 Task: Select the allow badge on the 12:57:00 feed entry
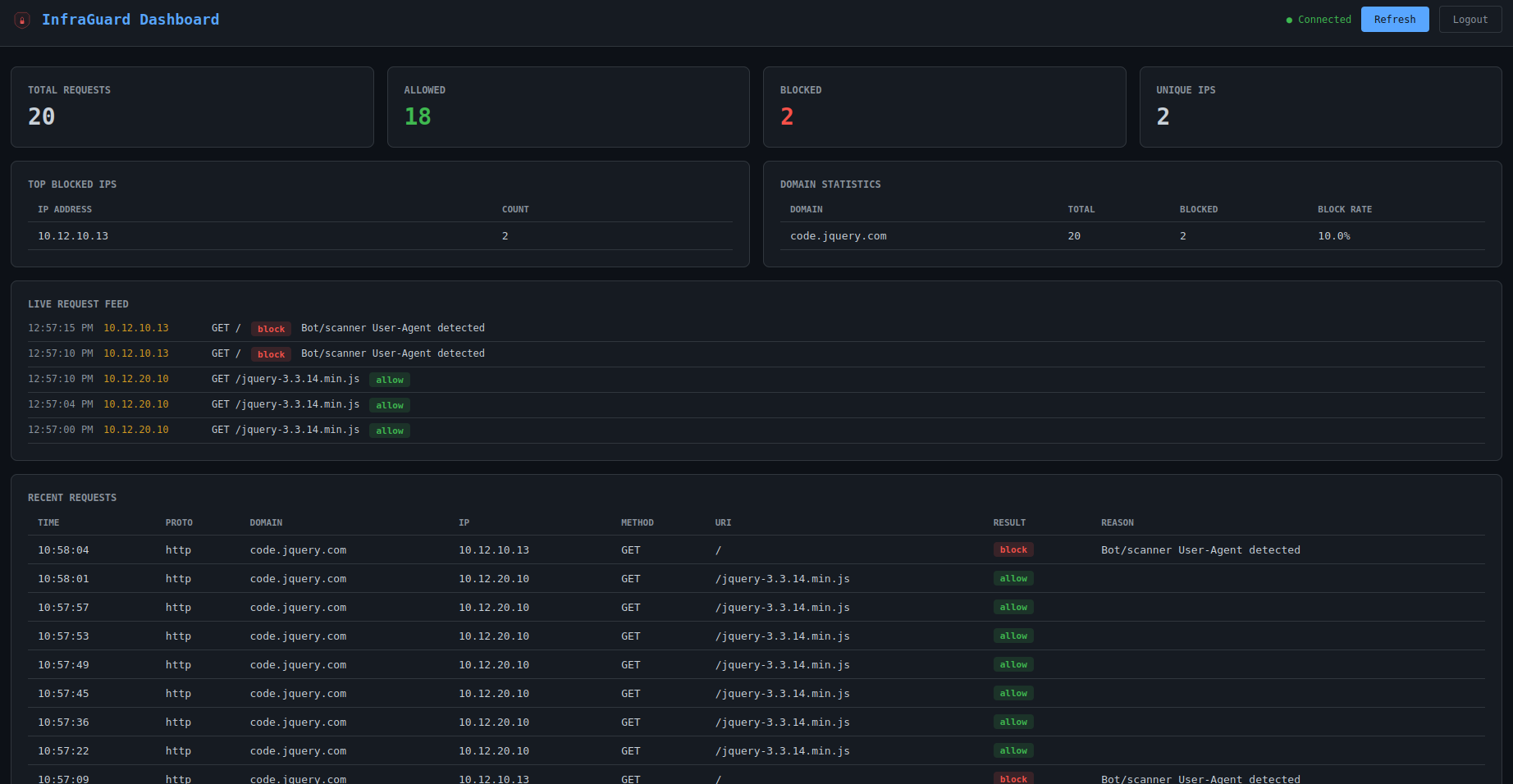point(389,430)
